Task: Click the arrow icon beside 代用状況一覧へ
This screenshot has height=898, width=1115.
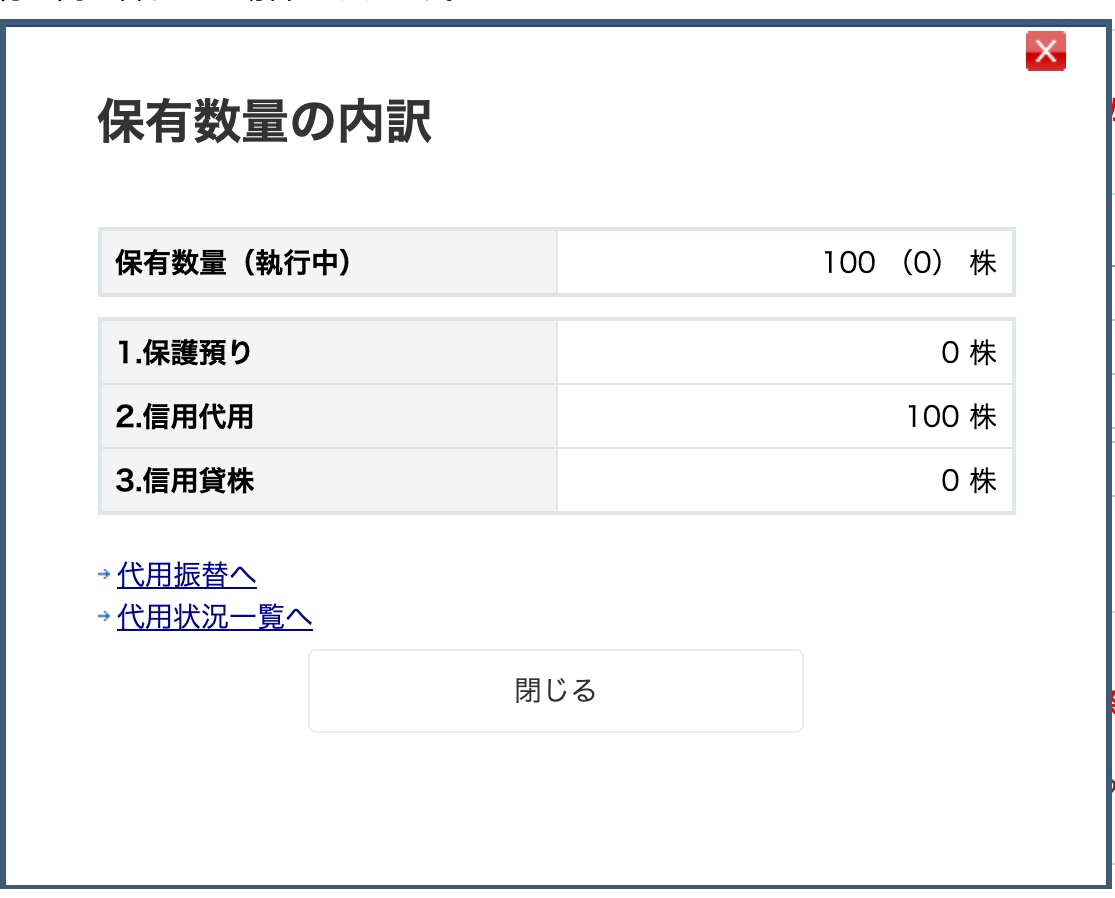Action: (x=105, y=616)
